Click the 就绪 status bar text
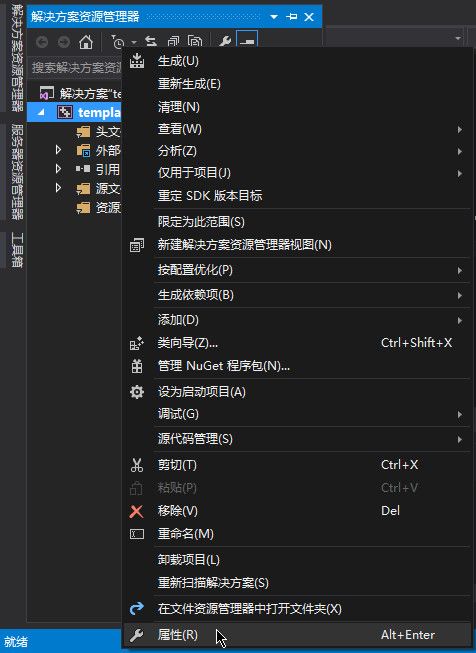The height and width of the screenshot is (653, 476). pyautogui.click(x=16, y=642)
